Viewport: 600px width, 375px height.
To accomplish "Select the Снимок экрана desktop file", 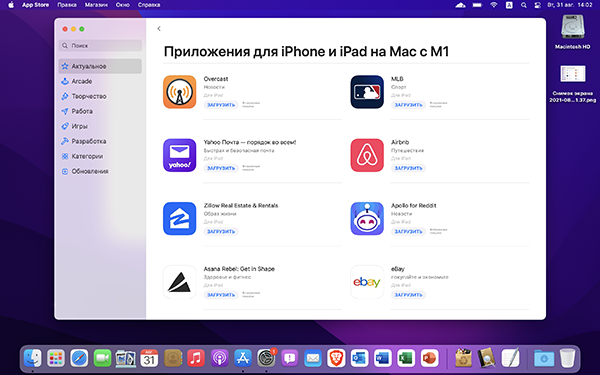I will [x=572, y=83].
